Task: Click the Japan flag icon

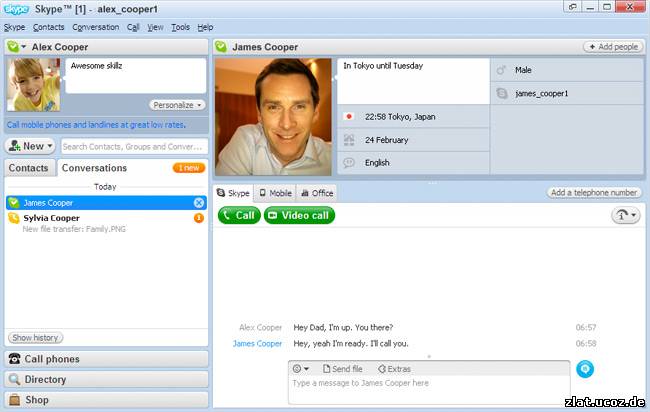Action: [x=349, y=116]
